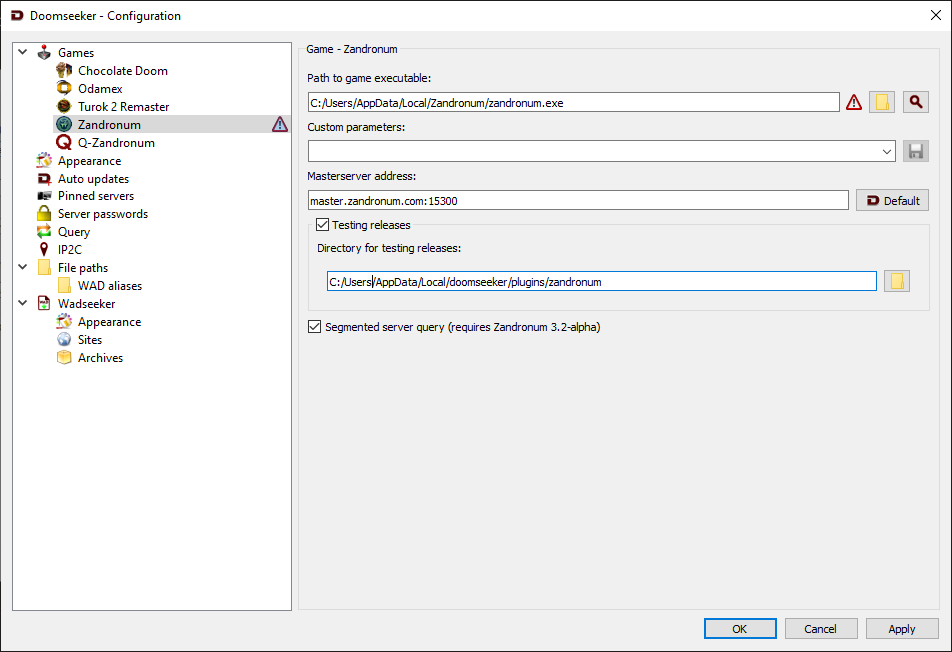Click the Sites globe icon

pos(64,339)
